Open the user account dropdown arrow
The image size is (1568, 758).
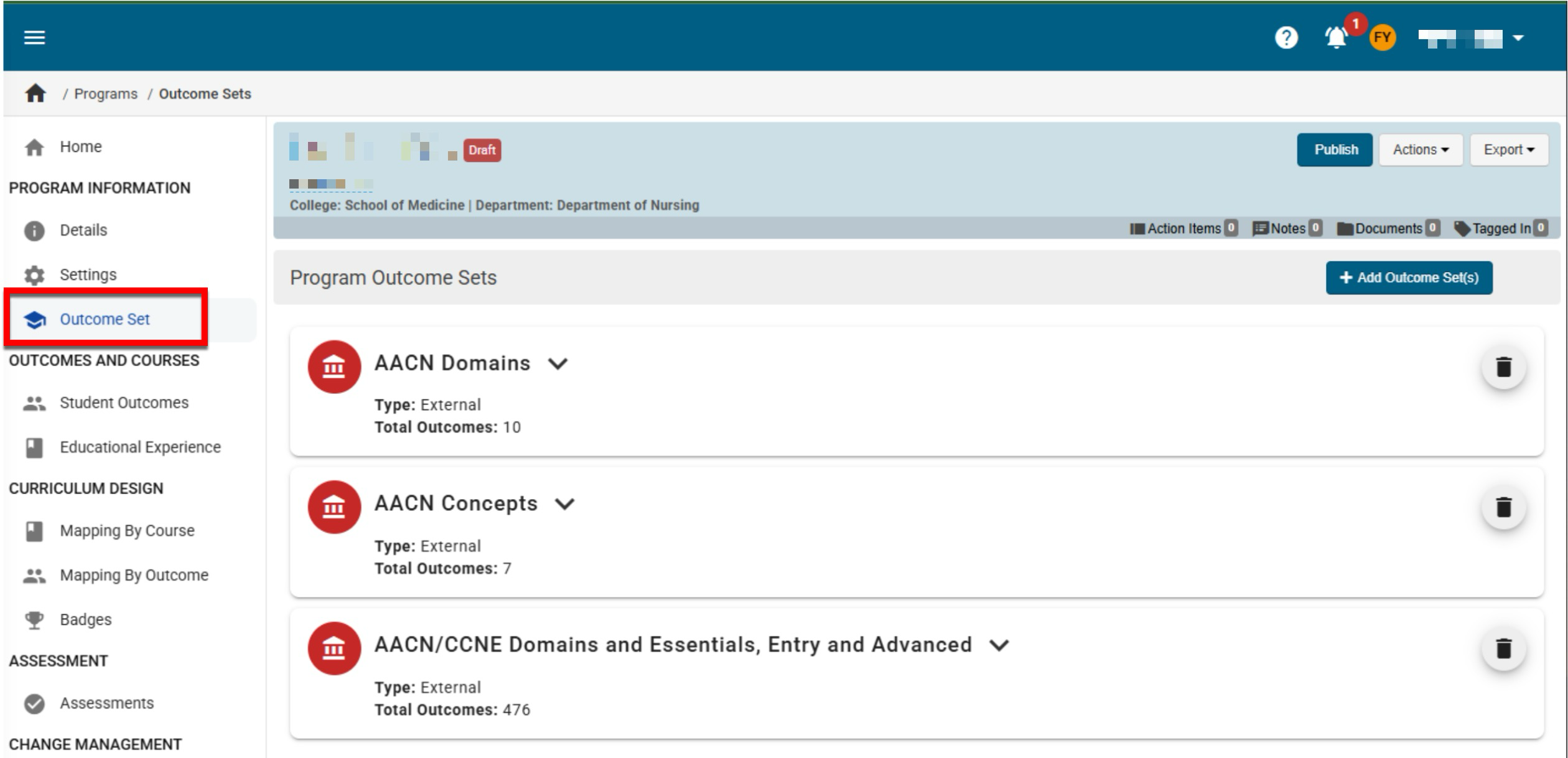1518,37
